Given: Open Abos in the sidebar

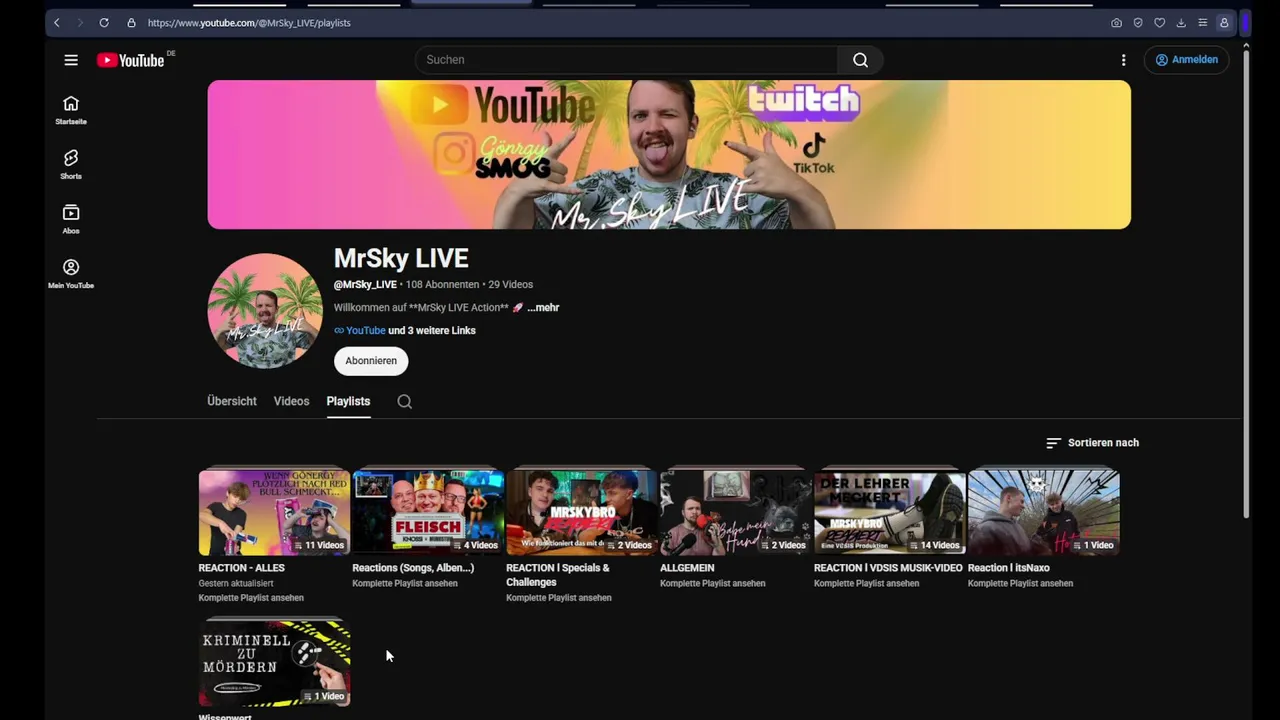Looking at the screenshot, I should [71, 219].
